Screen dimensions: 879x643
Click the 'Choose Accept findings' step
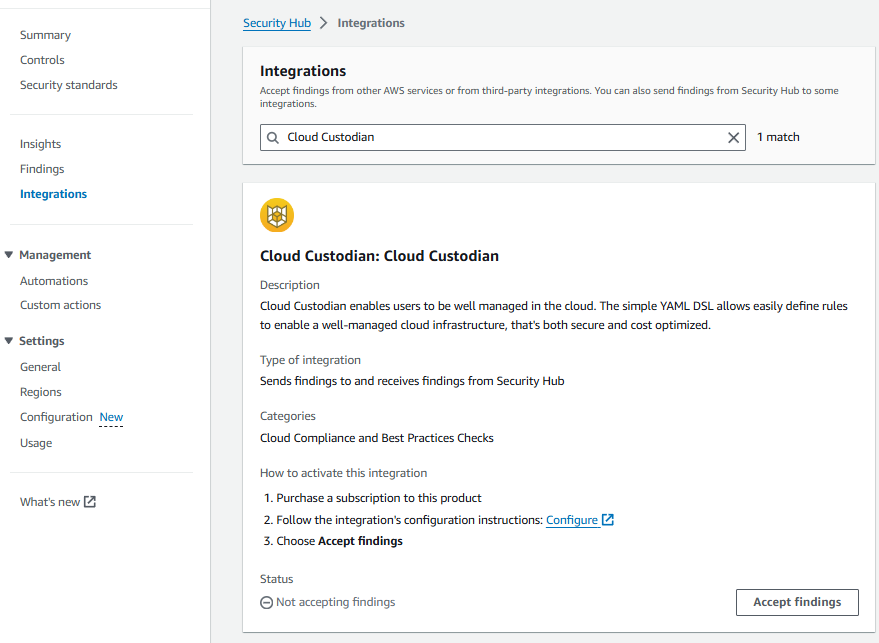click(339, 541)
